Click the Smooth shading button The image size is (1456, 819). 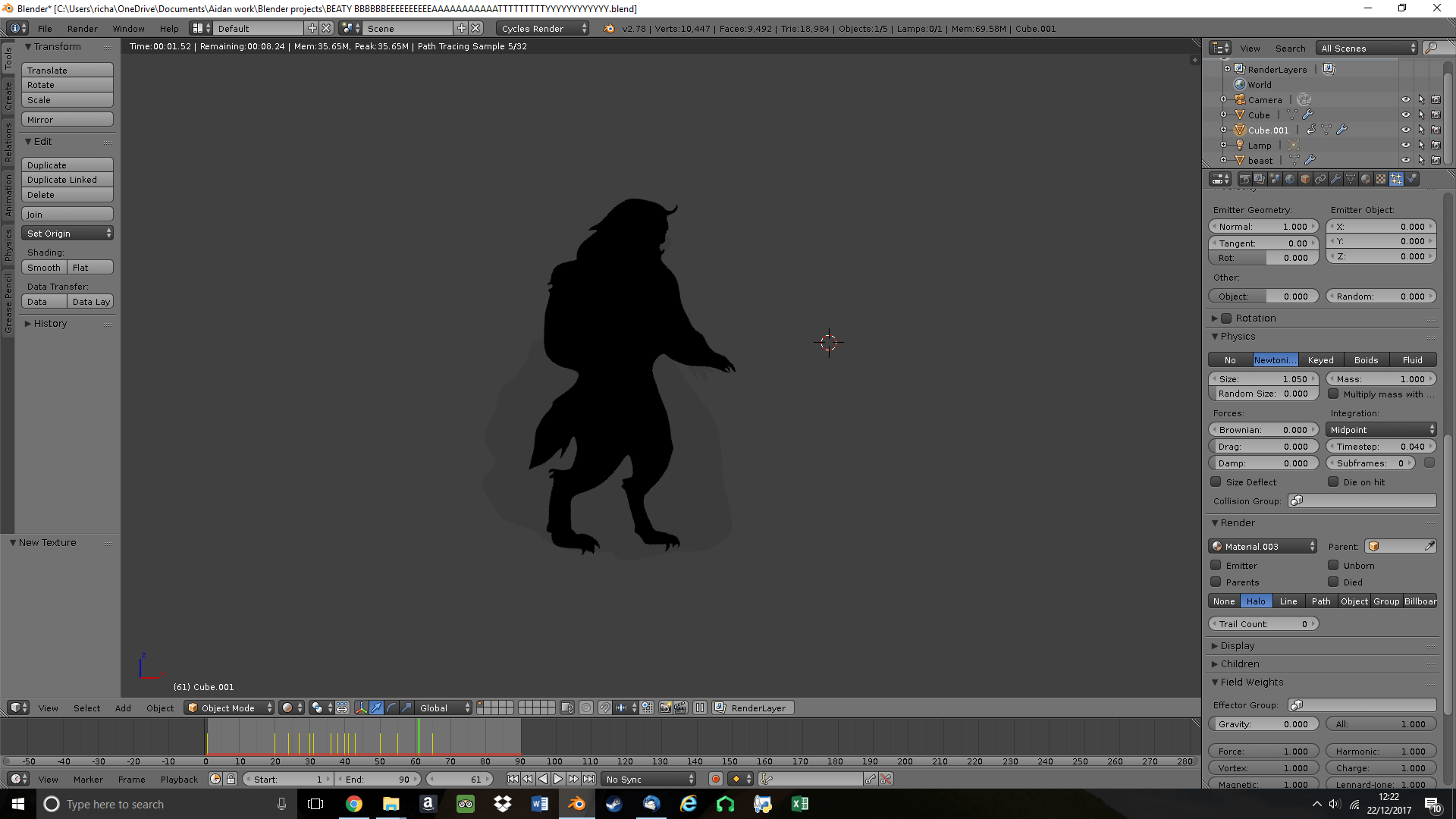[x=43, y=267]
